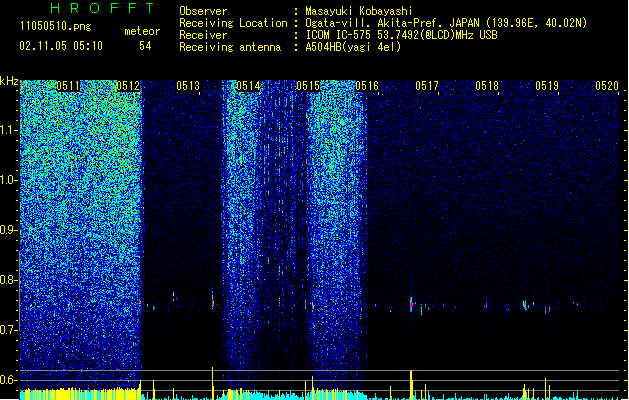Click the Observer label
The height and width of the screenshot is (400, 629).
pyautogui.click(x=203, y=11)
